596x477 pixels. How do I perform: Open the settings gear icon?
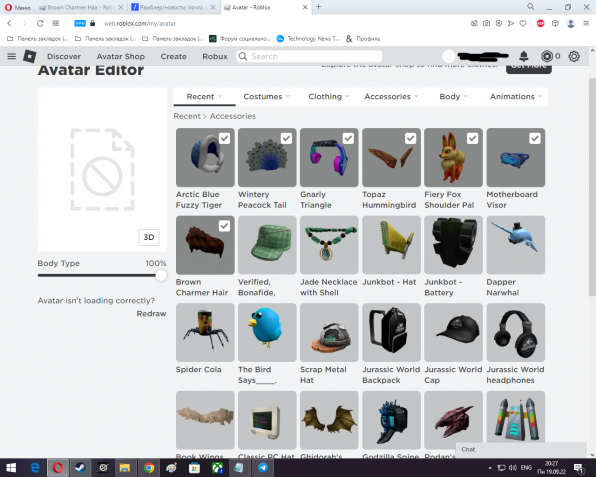click(x=574, y=56)
